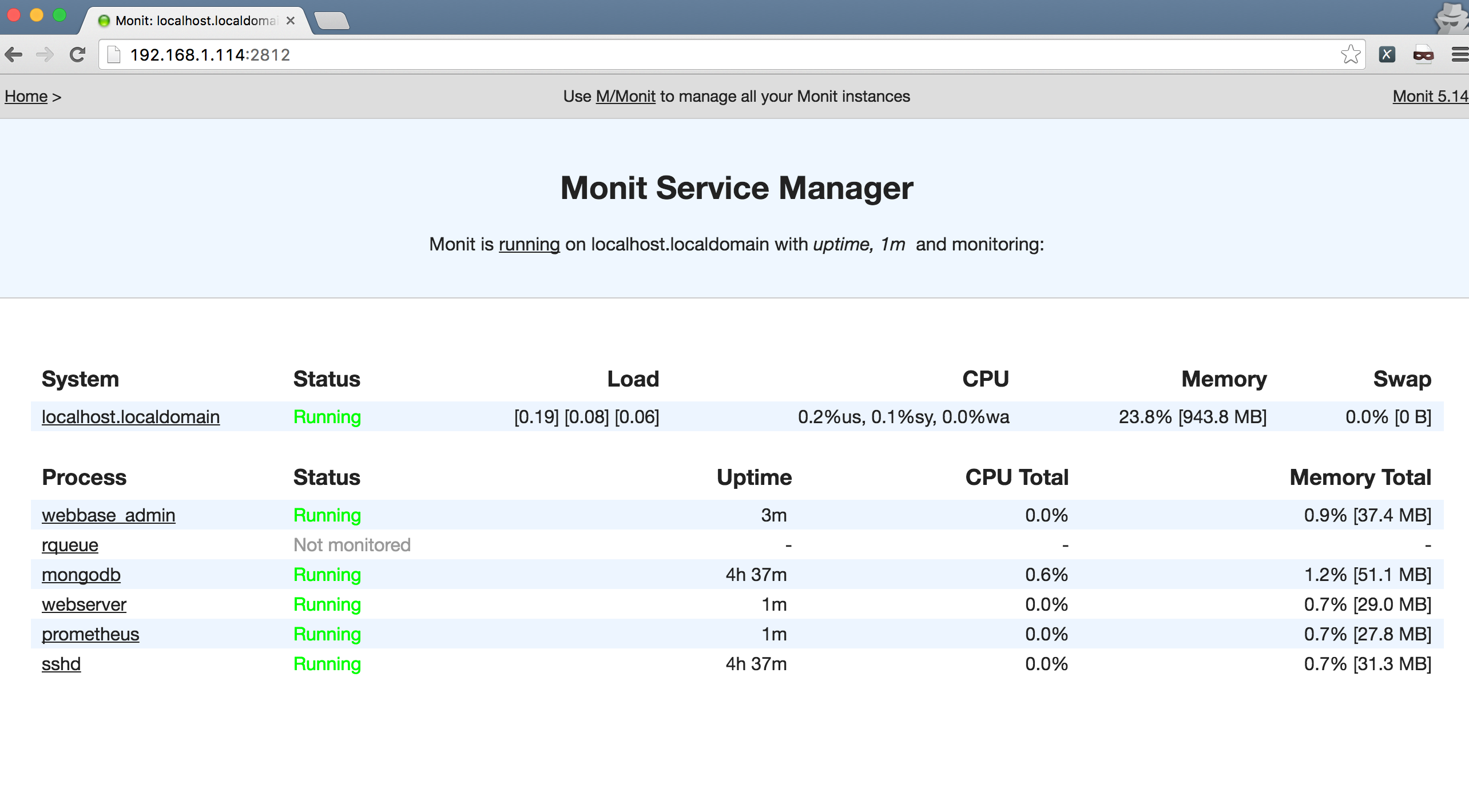This screenshot has width=1469, height=812.
Task: Click the Running status of localhost.localdomain
Action: click(x=327, y=417)
